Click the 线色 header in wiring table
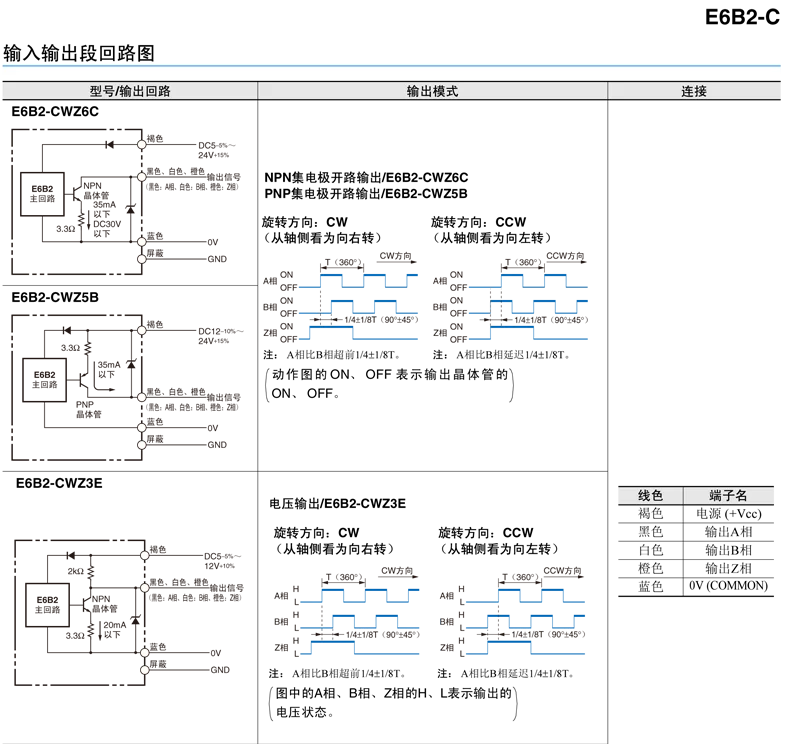 650,496
